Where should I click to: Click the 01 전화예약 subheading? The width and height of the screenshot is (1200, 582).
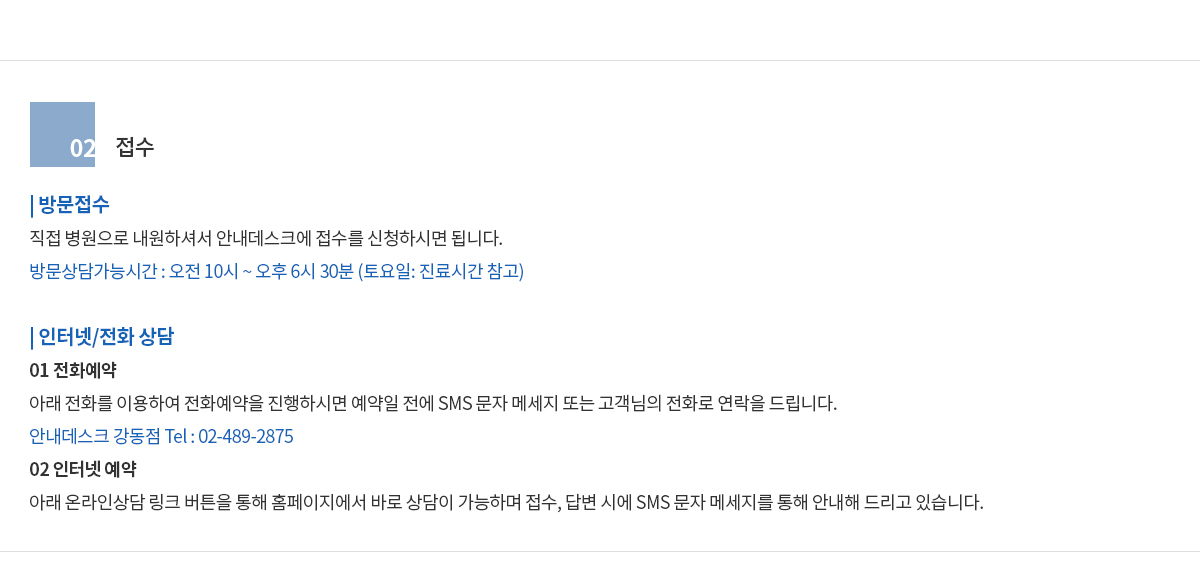(73, 370)
